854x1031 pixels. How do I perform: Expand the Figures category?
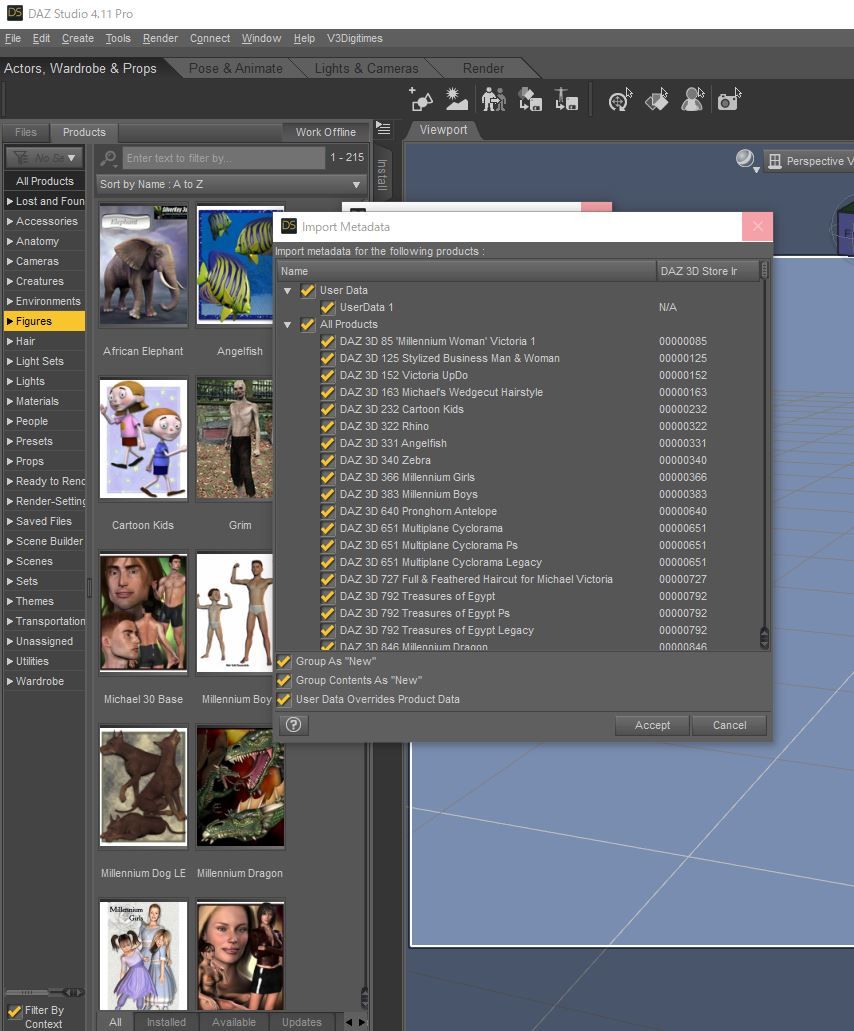pos(10,321)
